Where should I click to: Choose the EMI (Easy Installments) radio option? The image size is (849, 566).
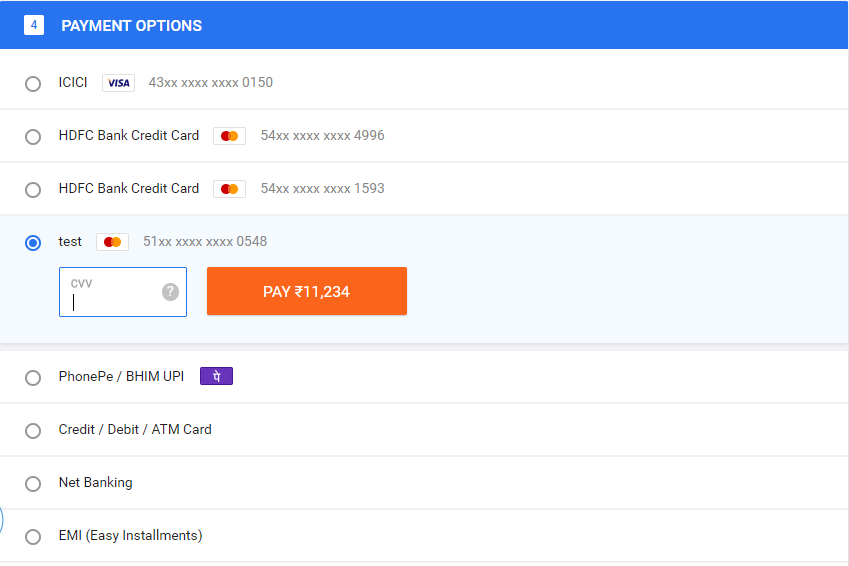point(33,537)
